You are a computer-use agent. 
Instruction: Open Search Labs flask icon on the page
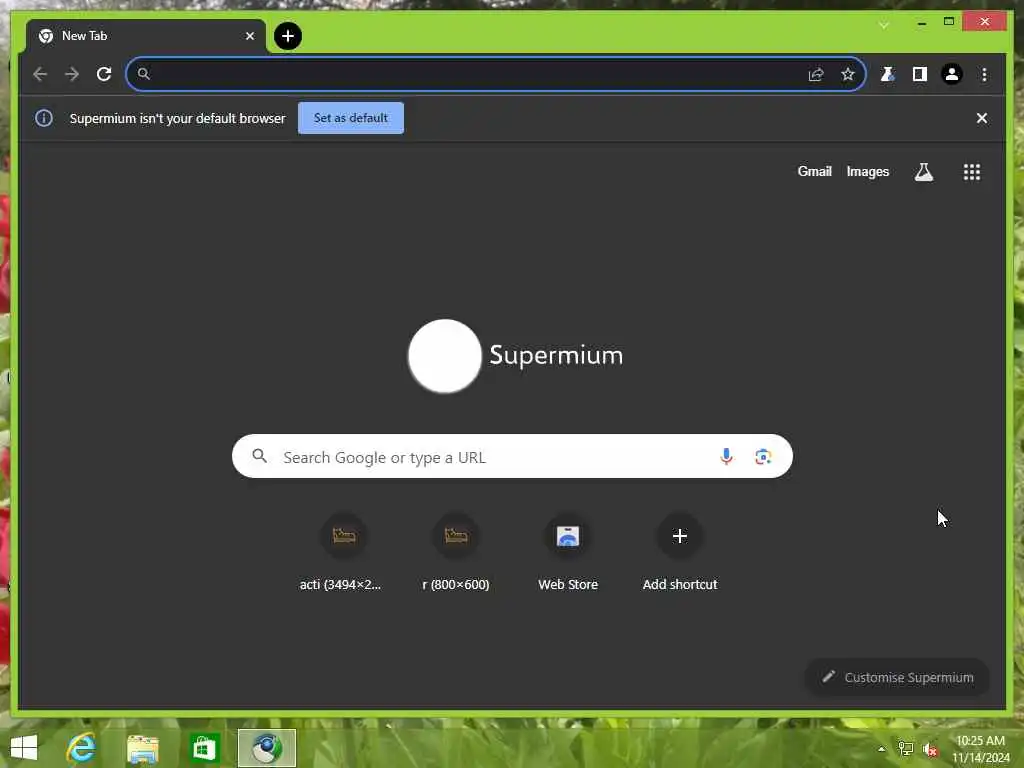pyautogui.click(x=923, y=172)
